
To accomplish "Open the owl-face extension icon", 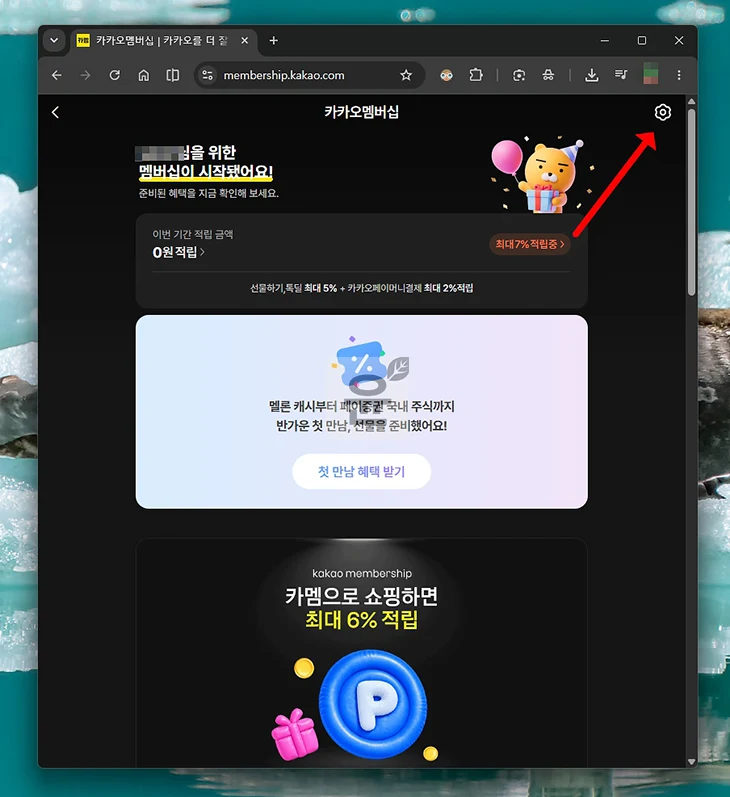I will point(446,75).
